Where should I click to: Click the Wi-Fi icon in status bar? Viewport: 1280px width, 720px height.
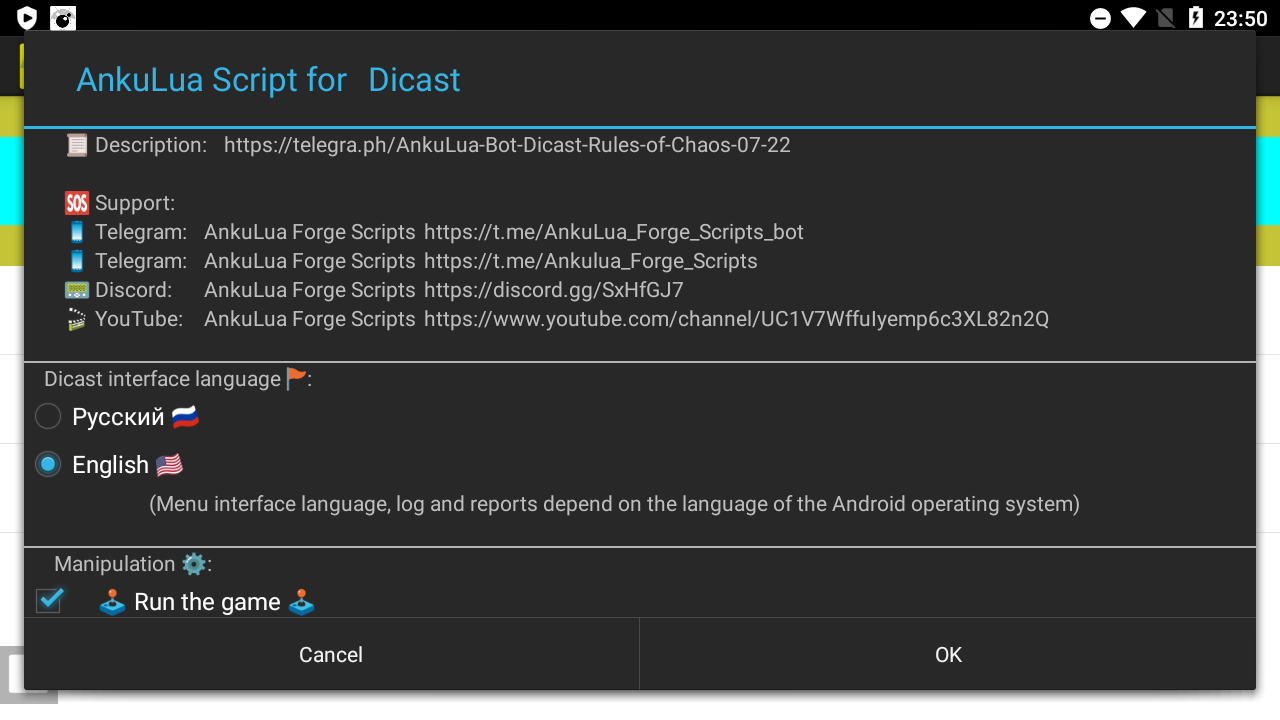pos(1133,18)
